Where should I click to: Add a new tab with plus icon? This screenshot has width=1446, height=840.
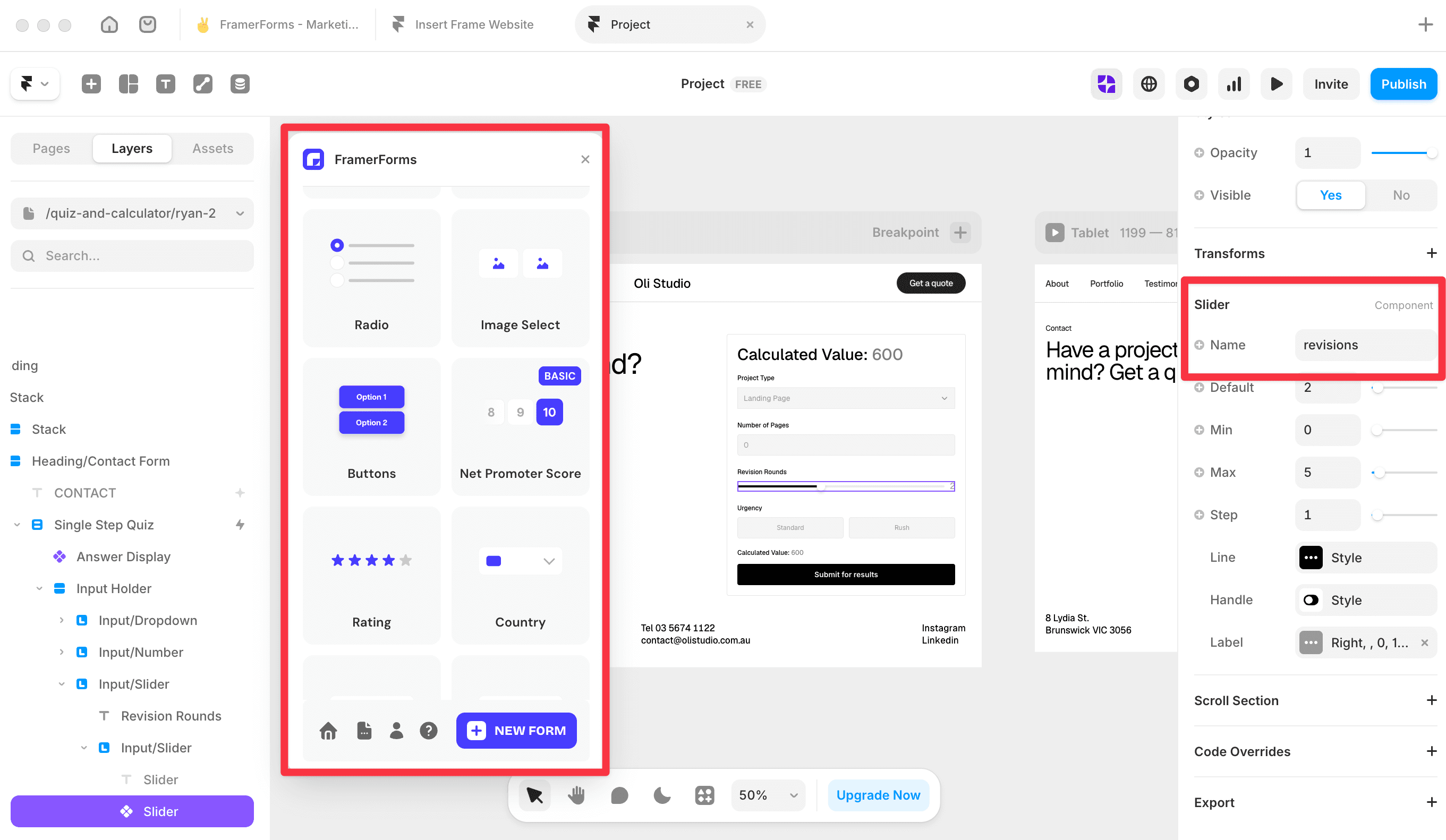coord(1425,24)
